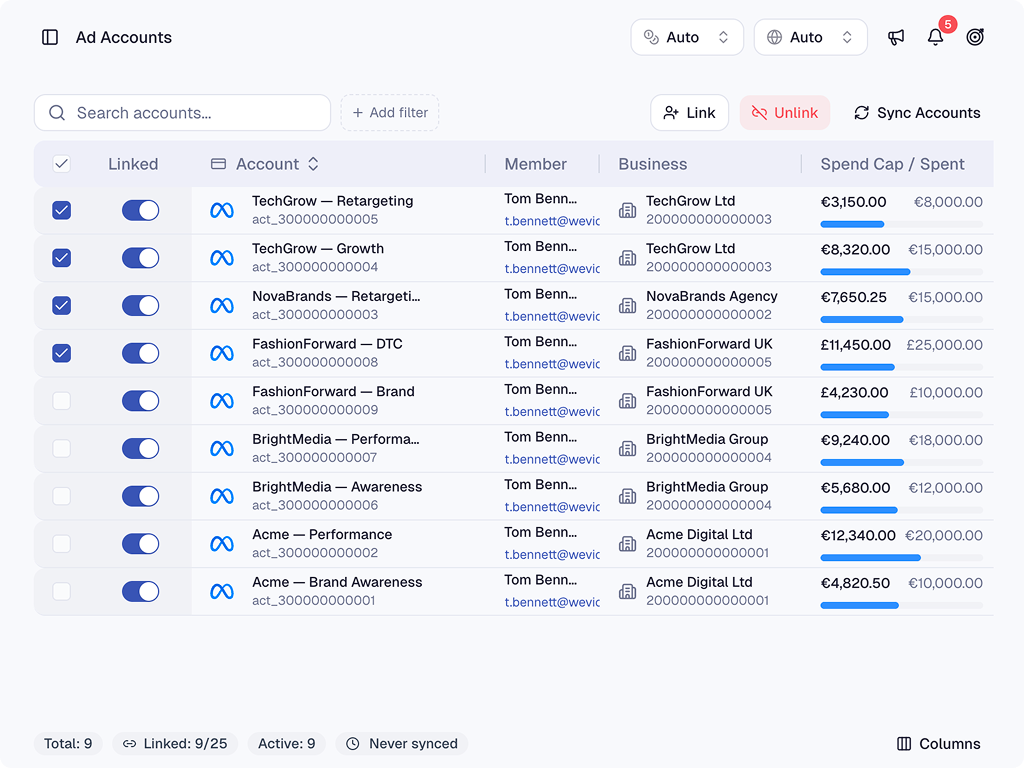Open t.bennett@wevic email link in FashionForward — DTC row

pyautogui.click(x=550, y=364)
